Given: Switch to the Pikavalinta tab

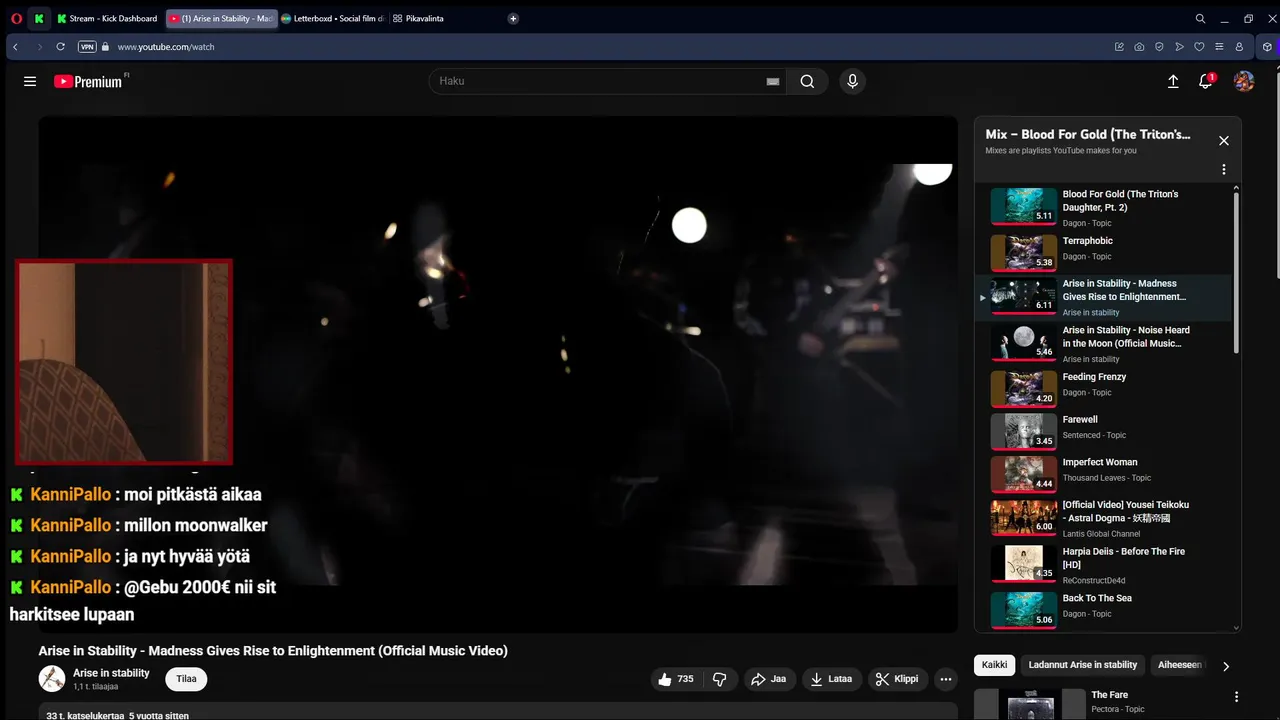Looking at the screenshot, I should point(419,18).
